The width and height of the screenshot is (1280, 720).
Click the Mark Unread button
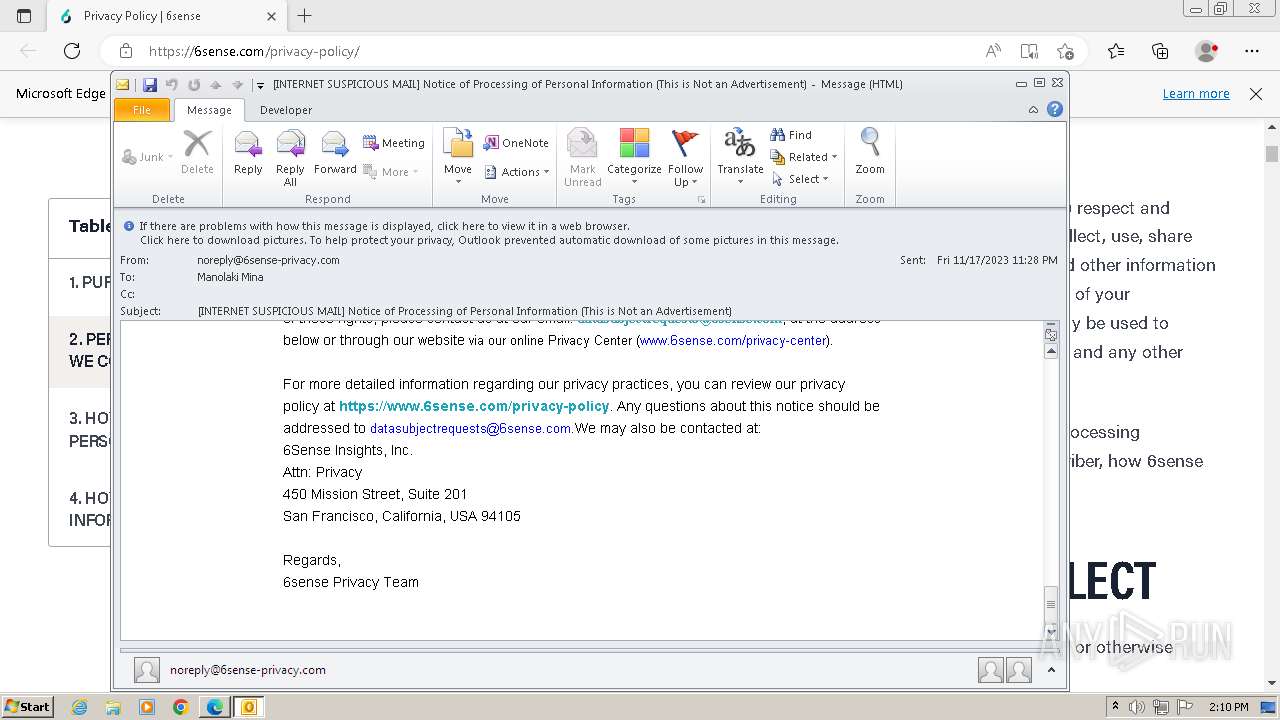[582, 158]
